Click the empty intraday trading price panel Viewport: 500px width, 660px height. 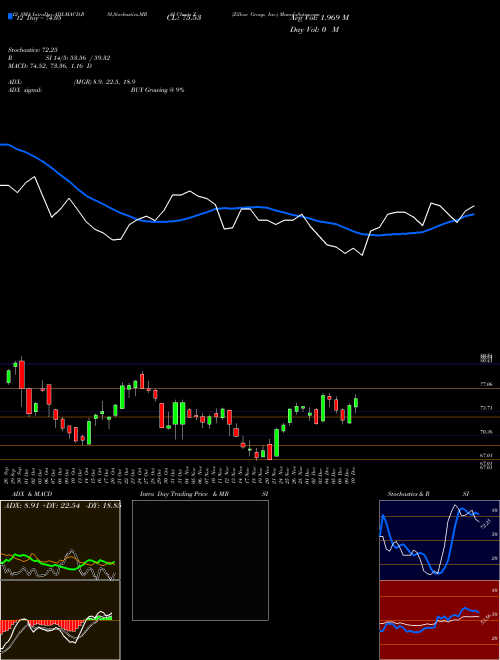point(200,560)
